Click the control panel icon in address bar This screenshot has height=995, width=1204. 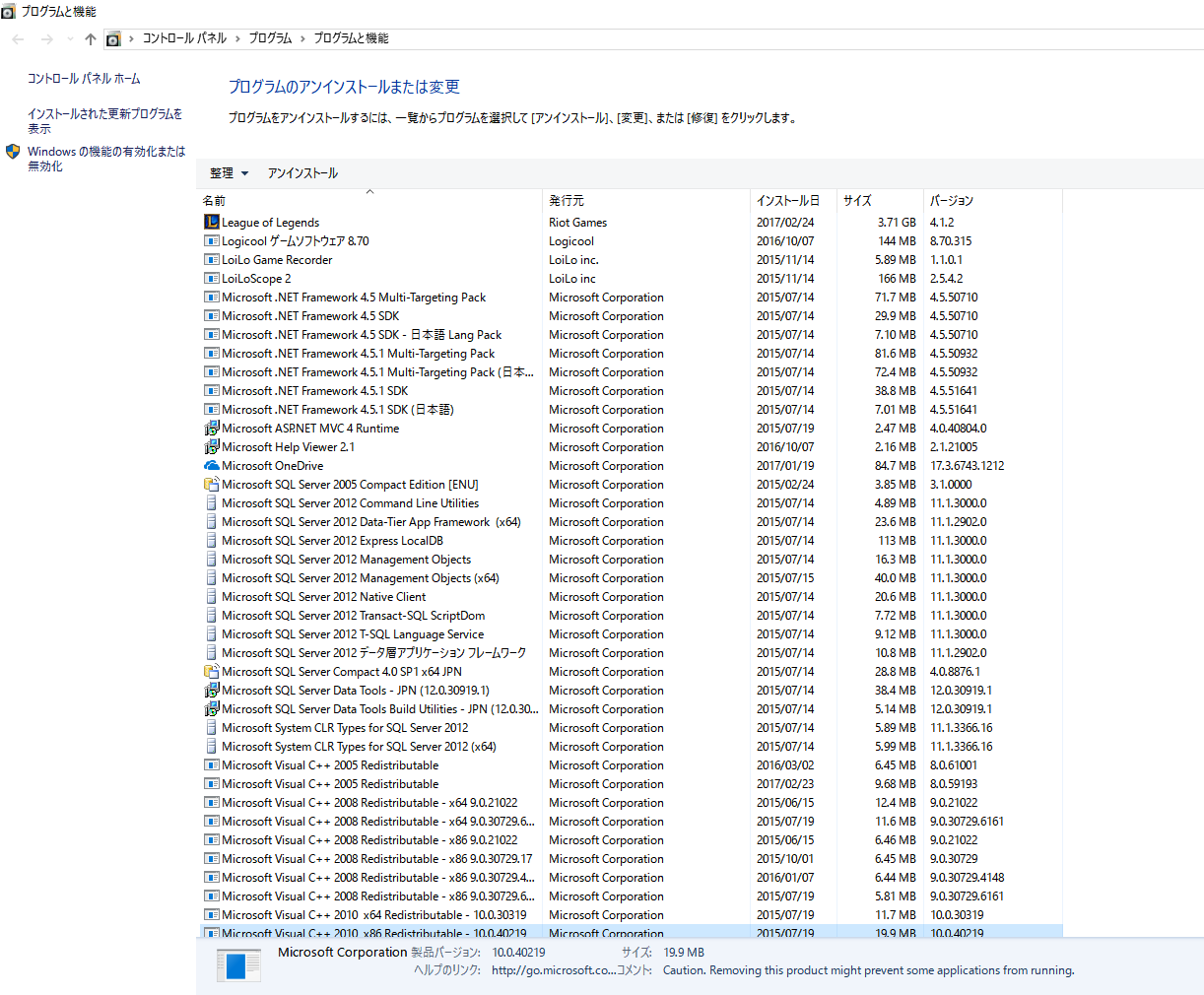pos(113,38)
